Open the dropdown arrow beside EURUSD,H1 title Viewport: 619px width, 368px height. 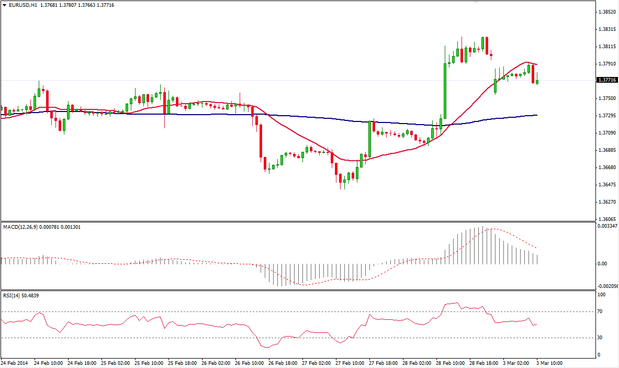point(4,6)
